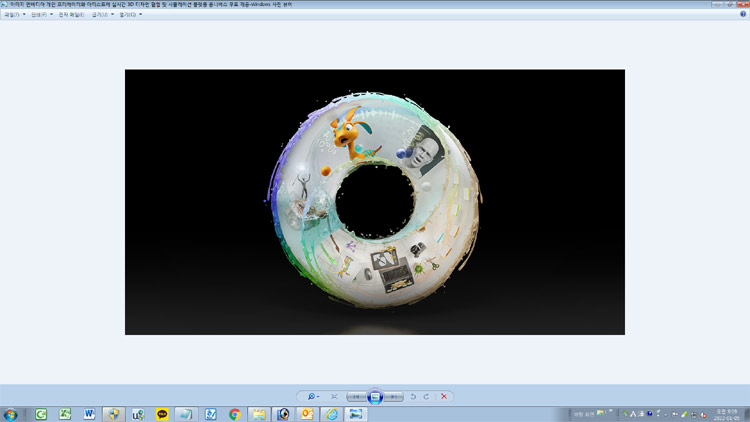750x422 pixels.
Task: Show hidden system tray icons arrow
Action: [x=666, y=414]
